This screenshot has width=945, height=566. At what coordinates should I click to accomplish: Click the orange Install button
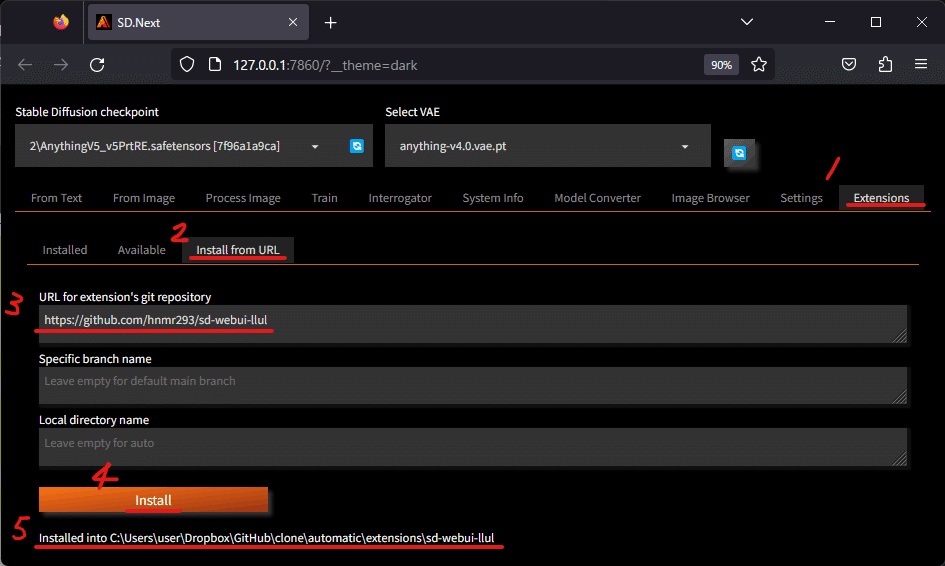[x=153, y=500]
